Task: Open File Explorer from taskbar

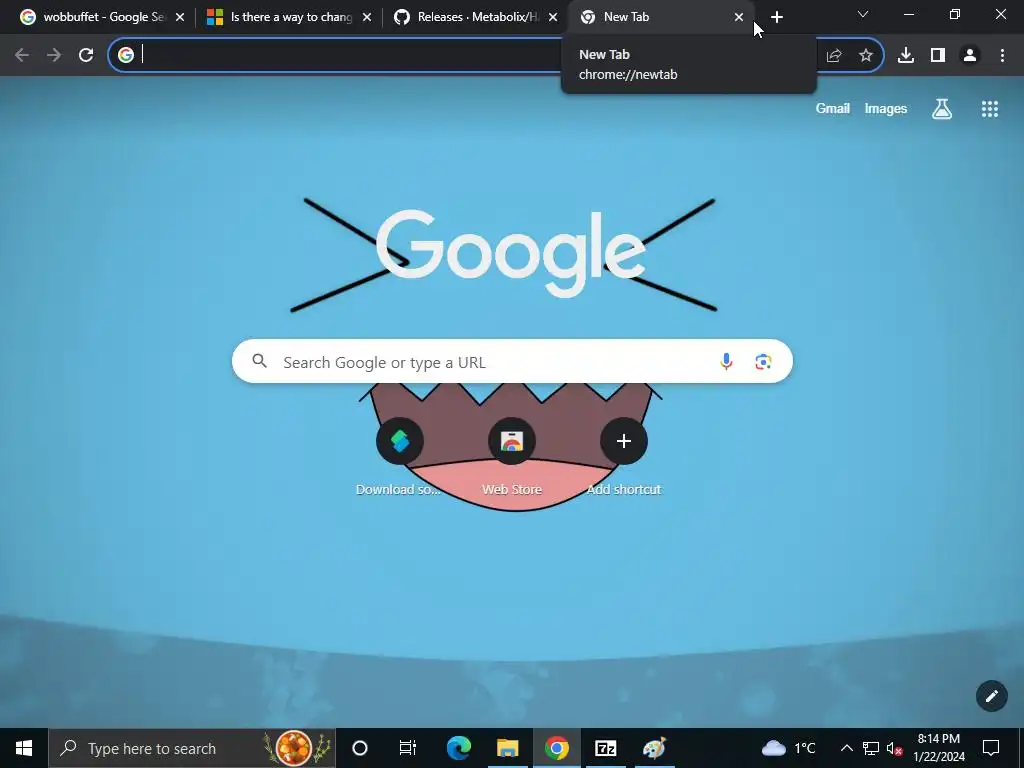Action: click(507, 748)
